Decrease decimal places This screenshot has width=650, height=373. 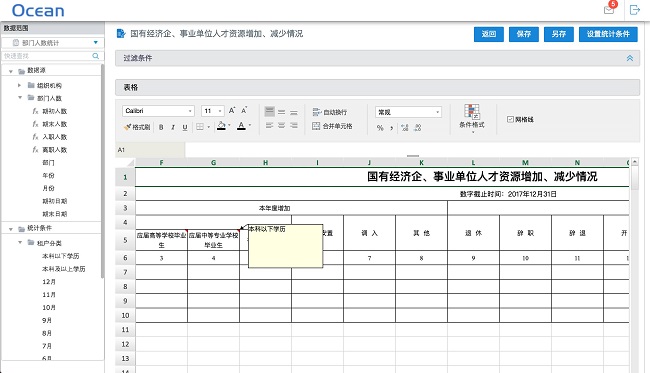click(417, 128)
